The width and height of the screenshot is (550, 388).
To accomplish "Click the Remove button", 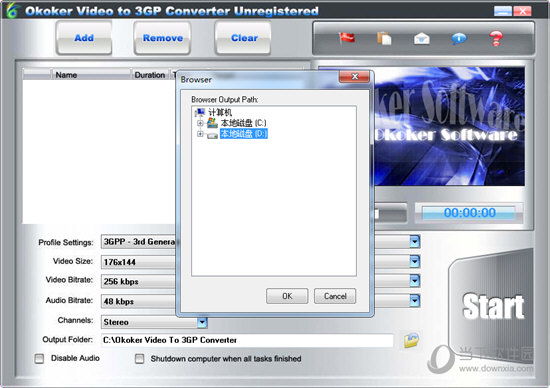I will click(162, 38).
